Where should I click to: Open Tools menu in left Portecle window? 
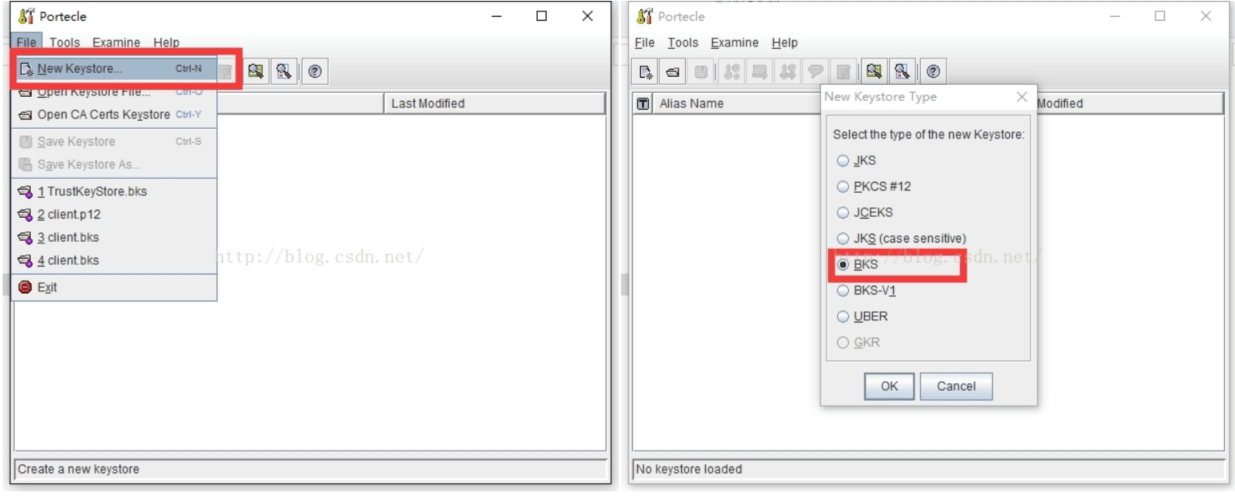coord(64,43)
